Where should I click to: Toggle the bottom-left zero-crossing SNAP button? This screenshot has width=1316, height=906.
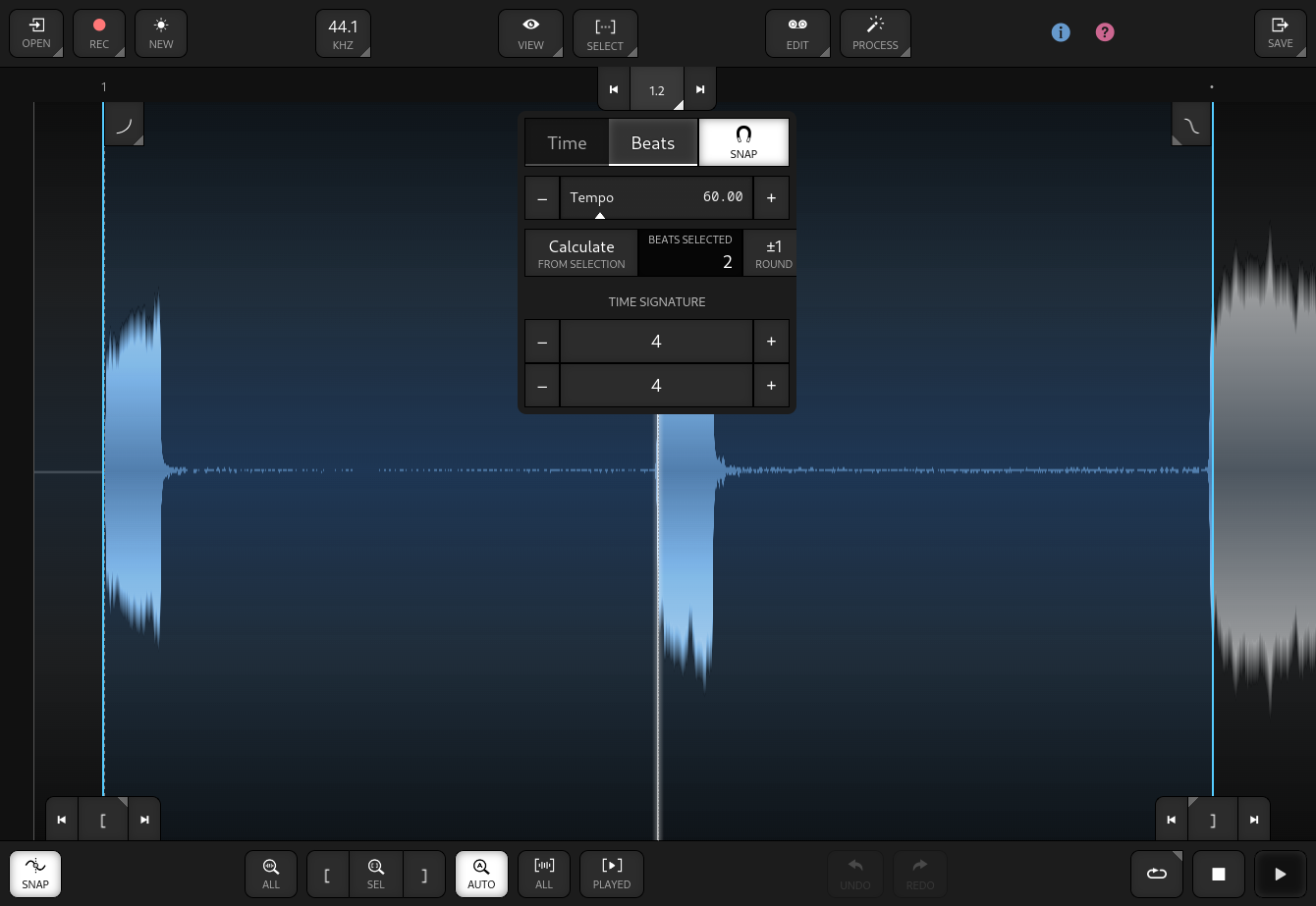coord(35,872)
